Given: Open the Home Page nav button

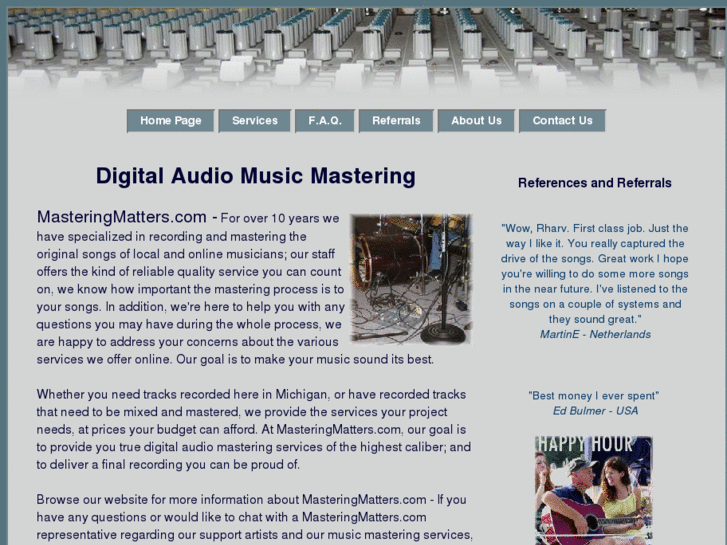Looking at the screenshot, I should pyautogui.click(x=171, y=121).
